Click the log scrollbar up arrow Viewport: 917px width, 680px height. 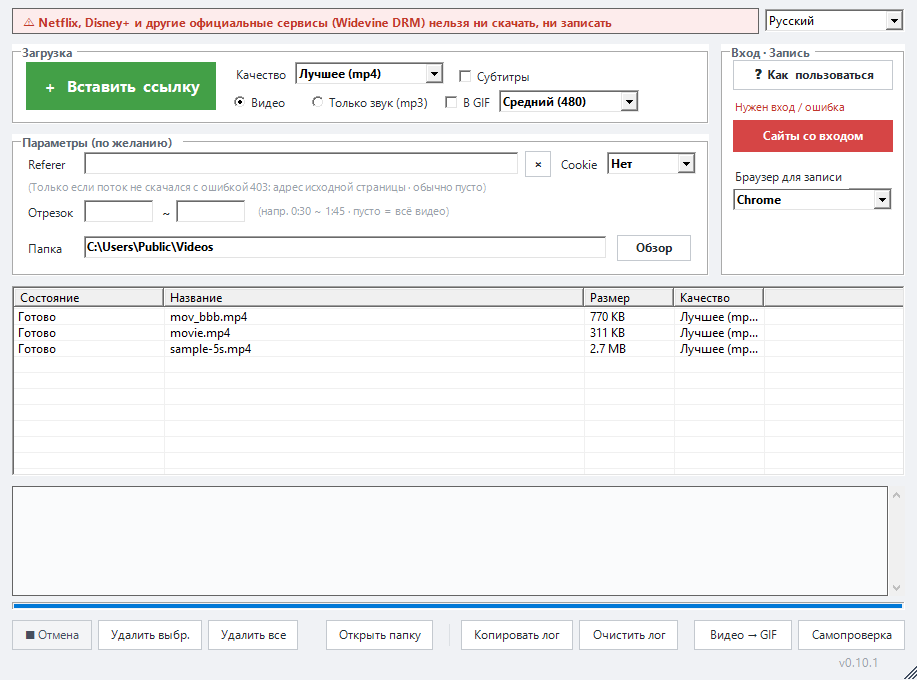tap(896, 495)
